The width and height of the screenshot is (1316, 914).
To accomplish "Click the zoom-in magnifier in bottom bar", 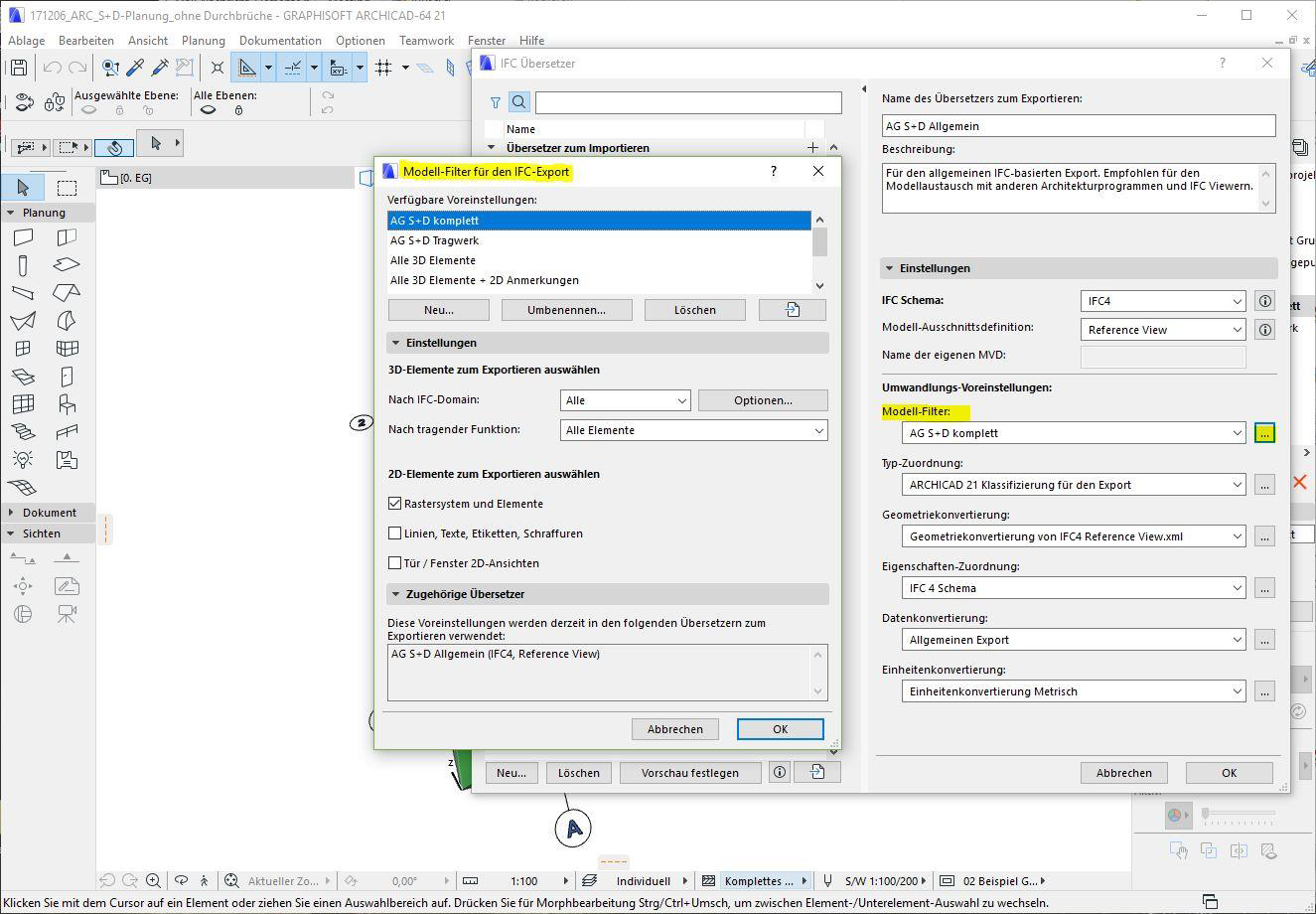I will pyautogui.click(x=153, y=880).
